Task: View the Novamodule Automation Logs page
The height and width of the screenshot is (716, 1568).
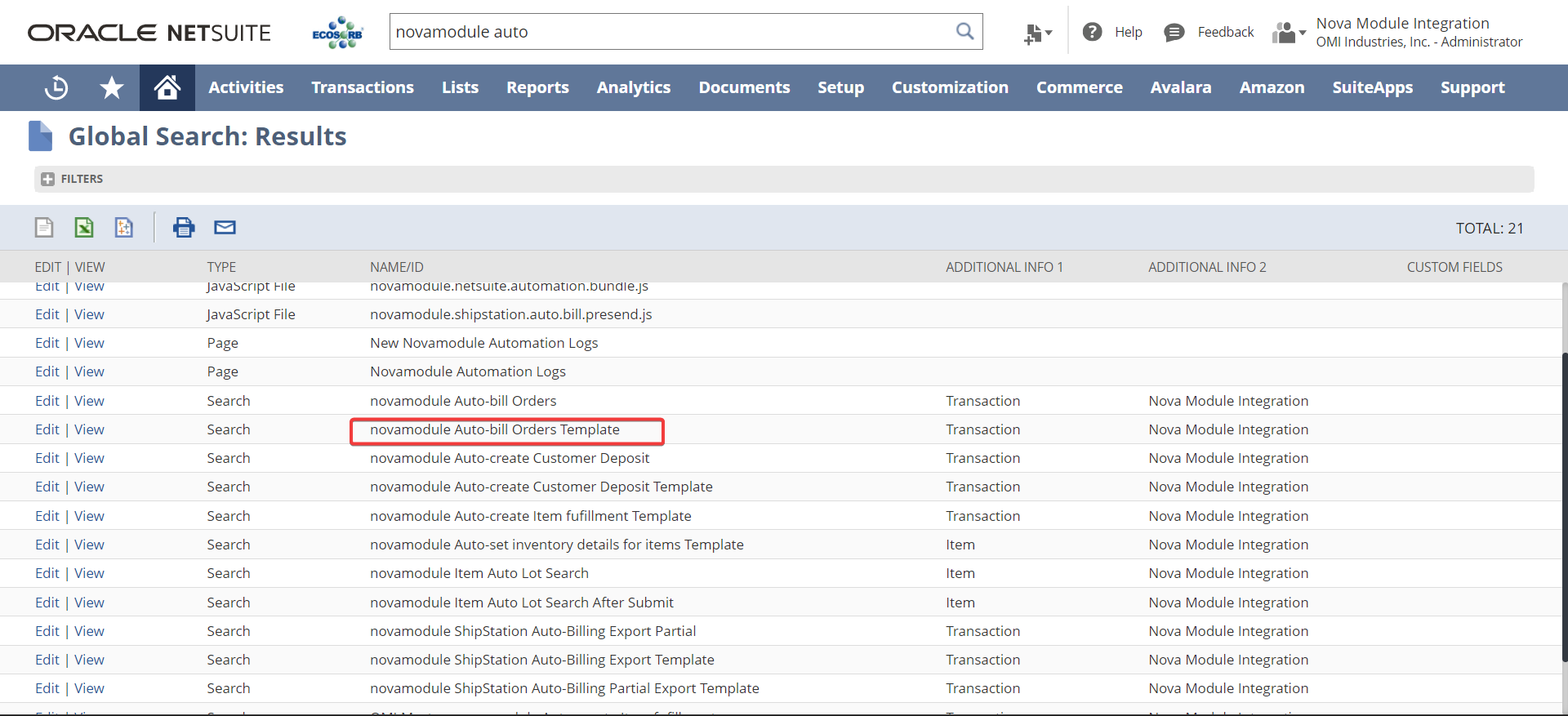Action: [x=89, y=371]
